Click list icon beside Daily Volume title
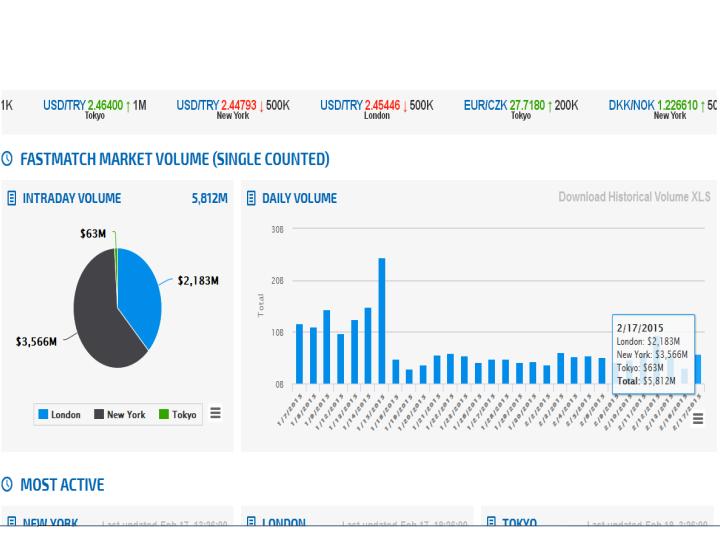720x540 pixels. tap(252, 198)
